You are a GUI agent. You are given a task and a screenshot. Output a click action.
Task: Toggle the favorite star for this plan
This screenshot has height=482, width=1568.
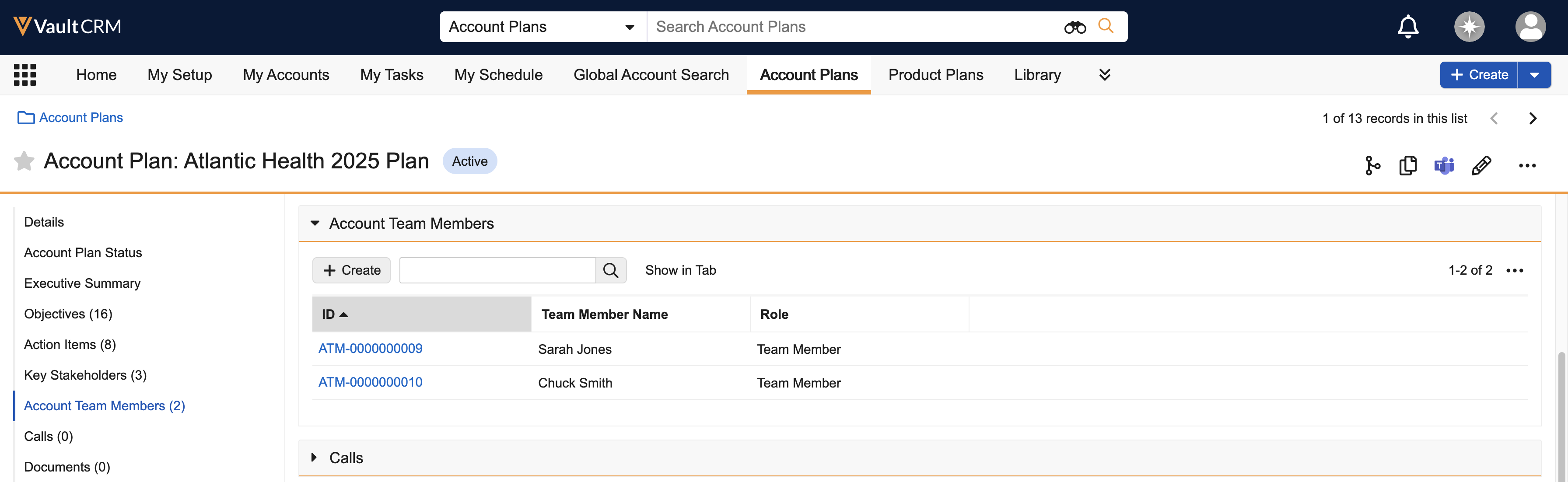pyautogui.click(x=24, y=161)
